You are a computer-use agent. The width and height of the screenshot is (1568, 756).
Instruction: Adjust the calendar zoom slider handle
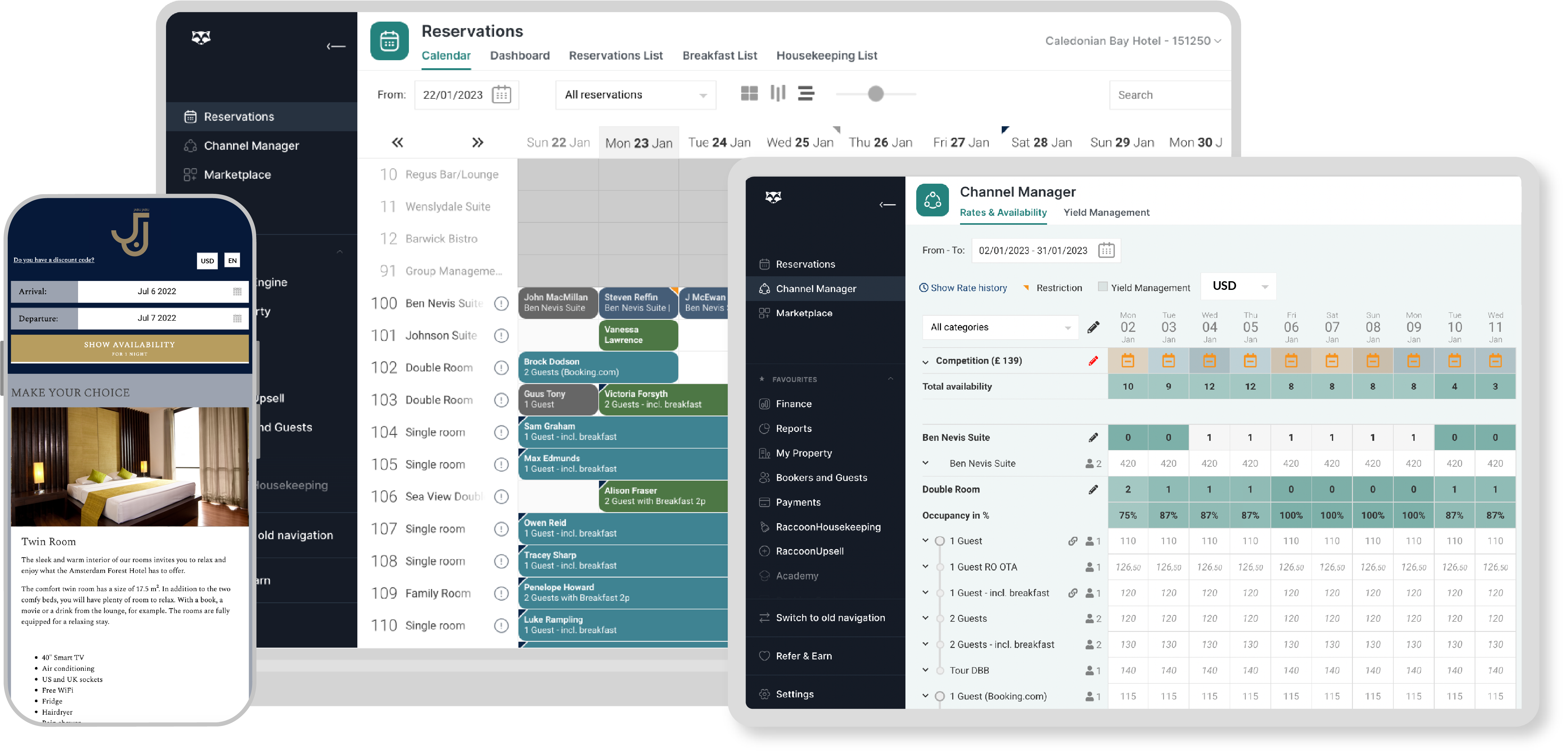click(875, 94)
